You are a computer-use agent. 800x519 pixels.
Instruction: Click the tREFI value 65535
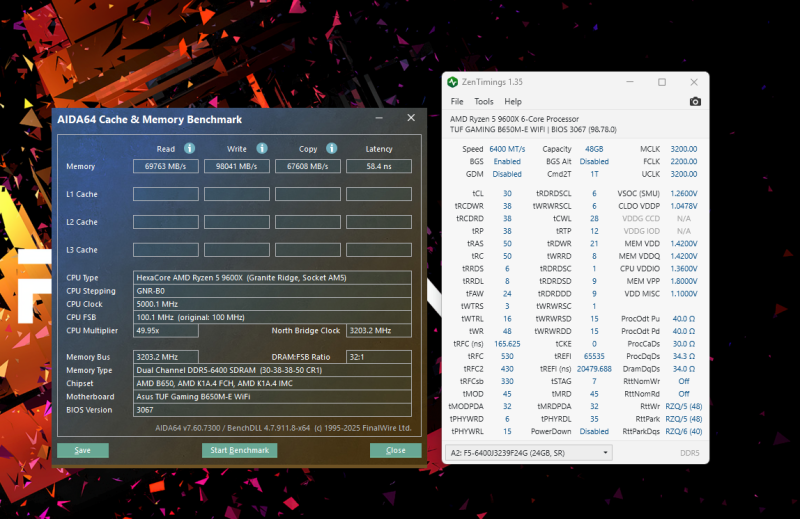[594, 356]
